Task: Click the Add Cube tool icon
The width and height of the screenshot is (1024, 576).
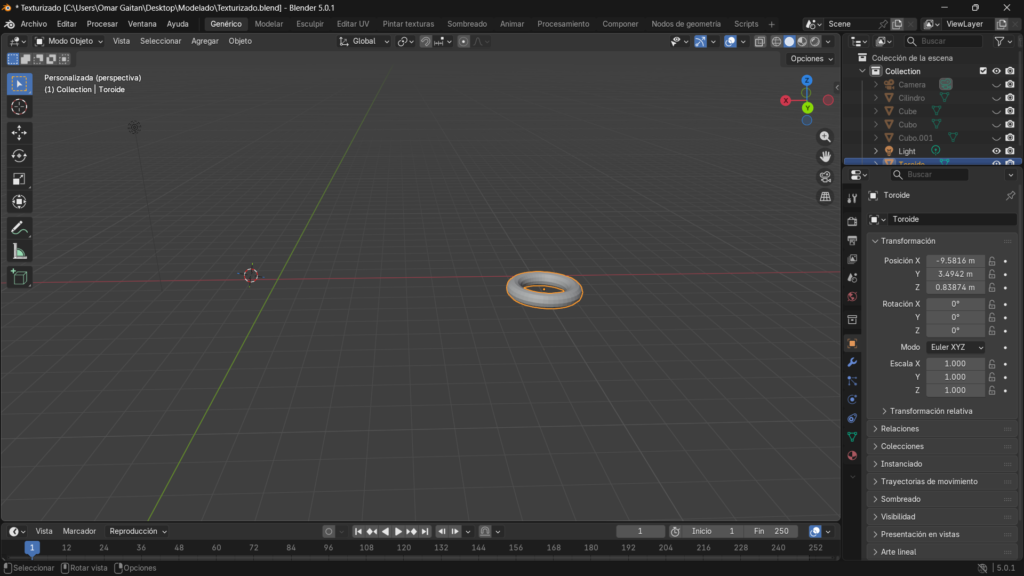Action: 19,276
